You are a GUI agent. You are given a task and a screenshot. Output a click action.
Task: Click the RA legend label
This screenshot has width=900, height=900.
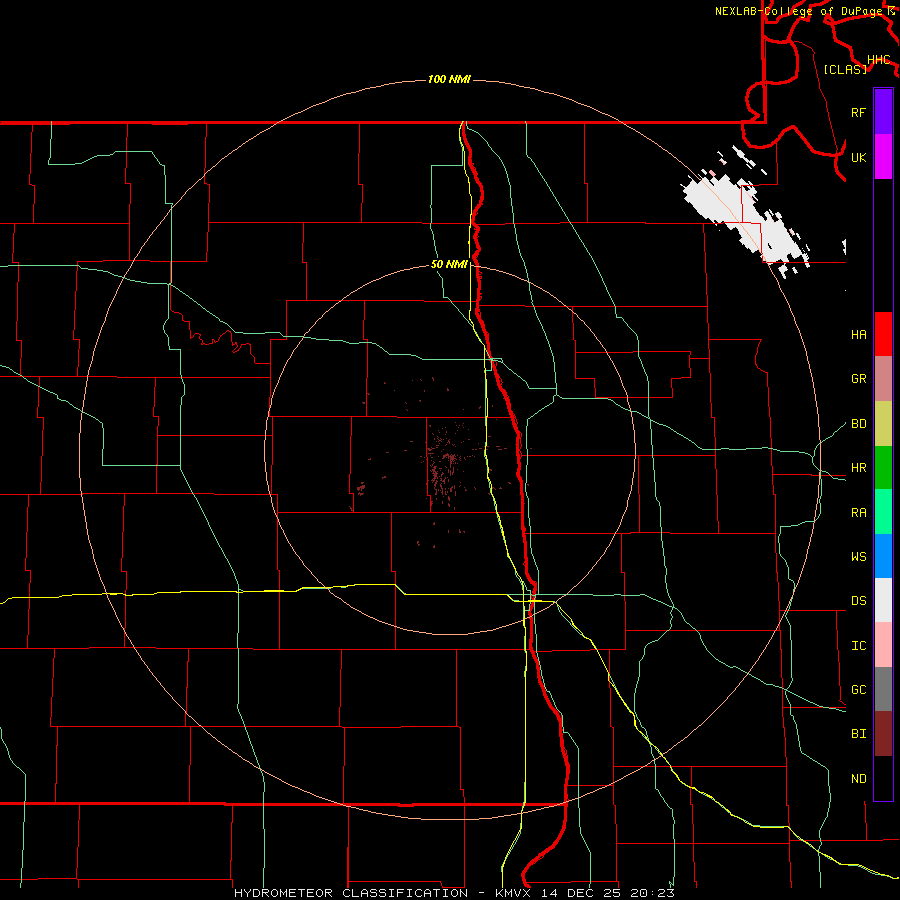[858, 512]
